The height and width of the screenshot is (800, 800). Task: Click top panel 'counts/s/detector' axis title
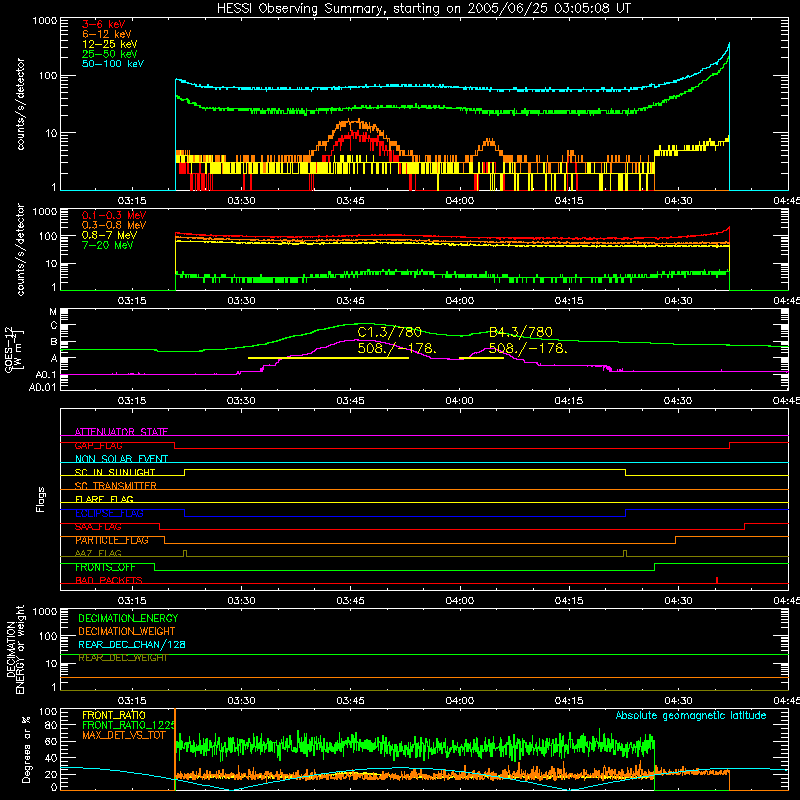(20, 104)
